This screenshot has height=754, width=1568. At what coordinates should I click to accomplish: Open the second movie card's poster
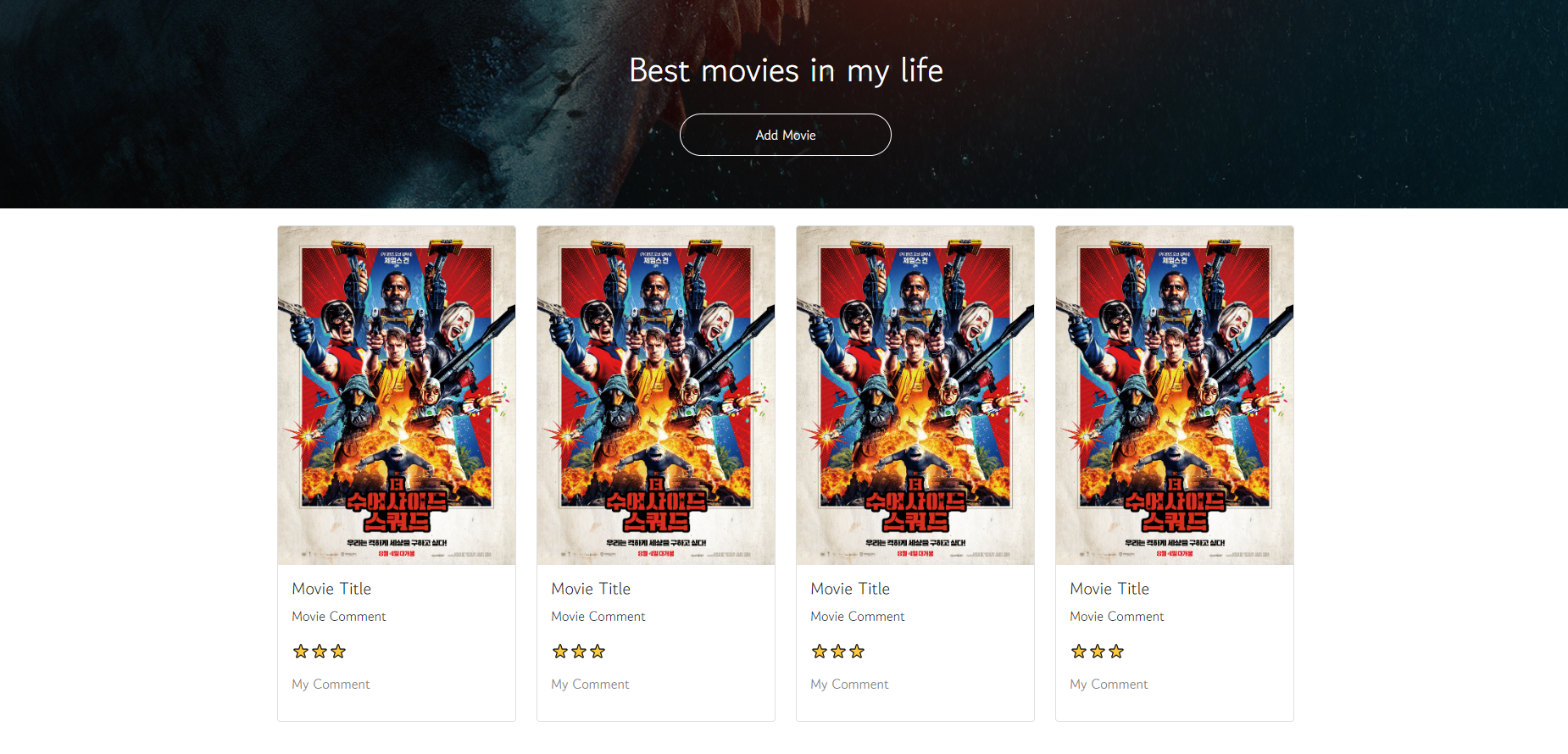tap(656, 395)
